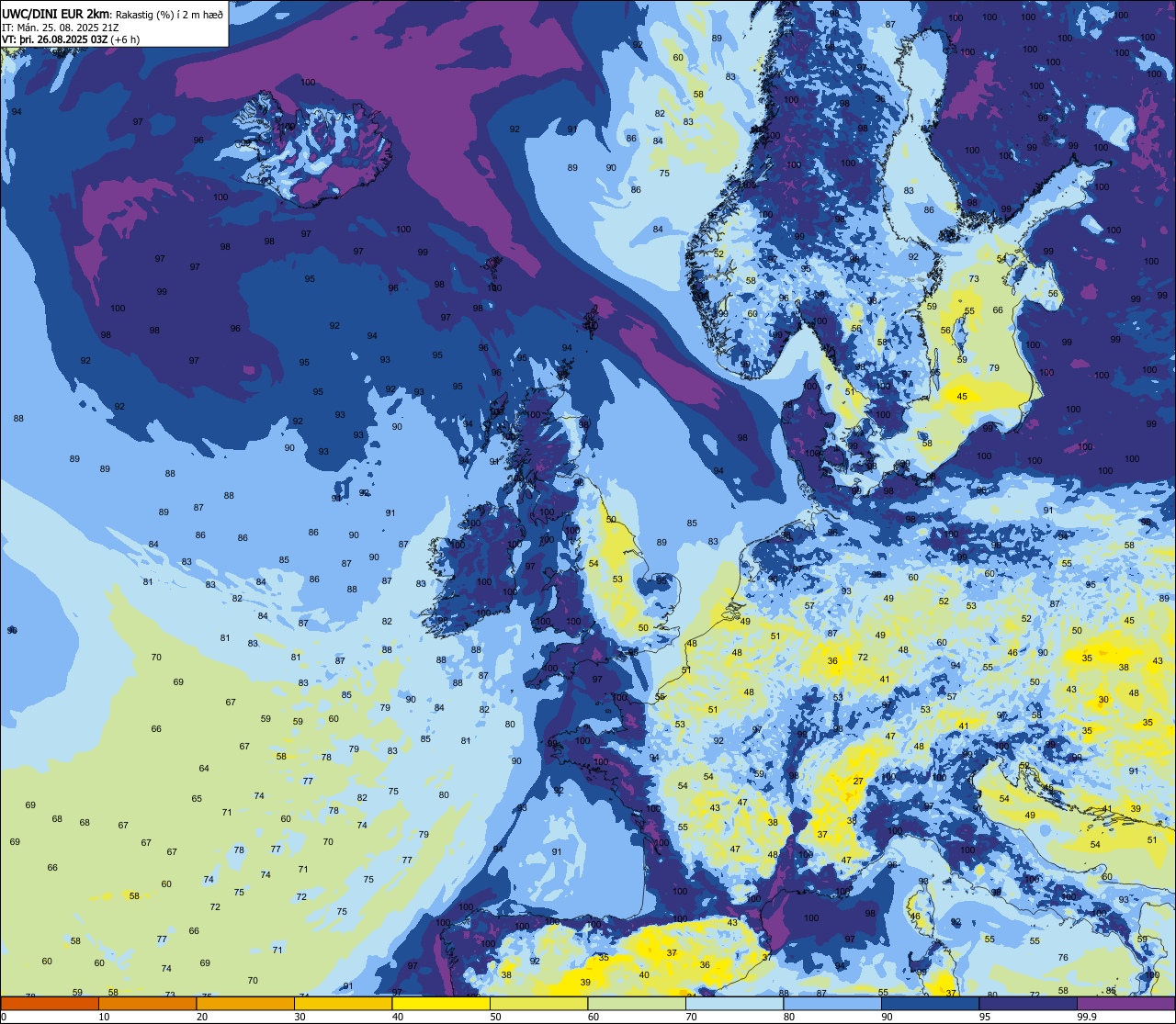This screenshot has width=1176, height=1024.
Task: Click the legend tick label "40"
Action: (398, 1017)
